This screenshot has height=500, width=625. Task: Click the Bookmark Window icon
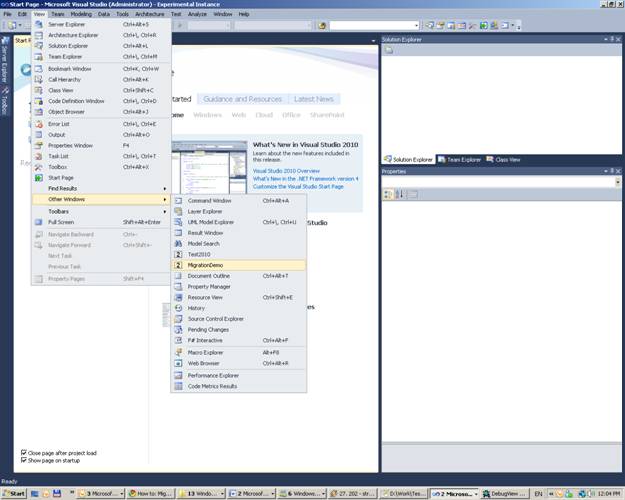tap(39, 69)
